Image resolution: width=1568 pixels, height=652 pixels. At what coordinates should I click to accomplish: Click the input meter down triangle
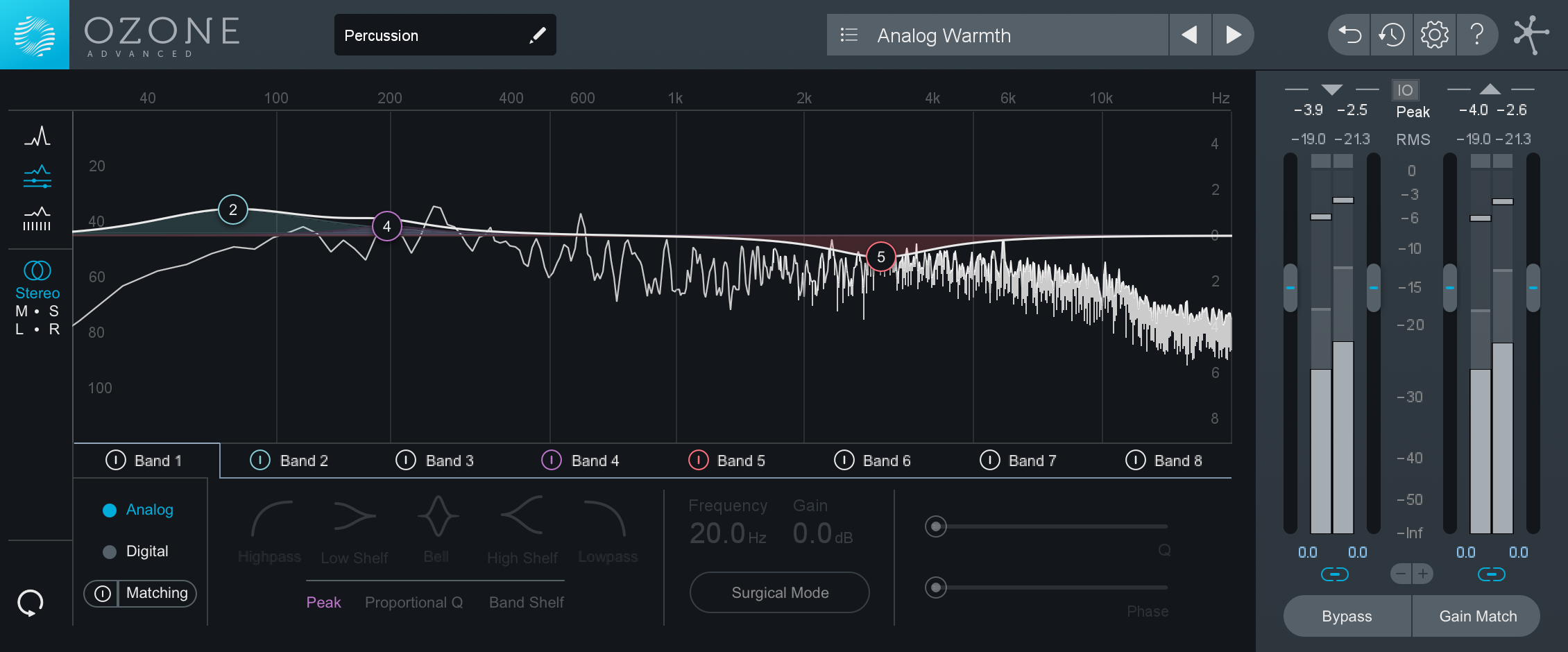tap(1332, 89)
